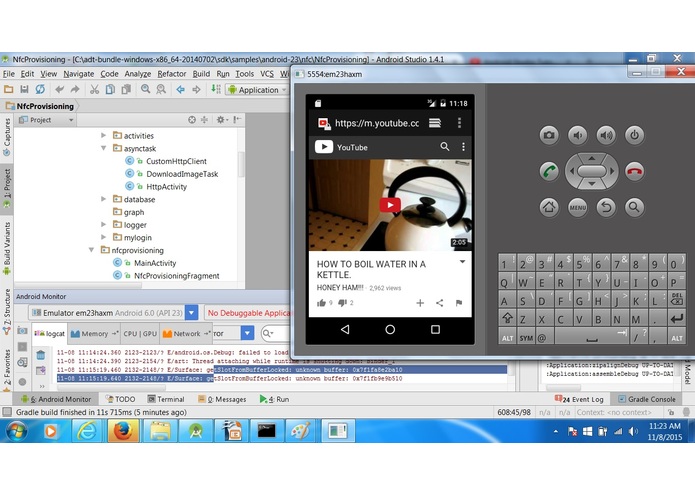The image size is (695, 494).
Task: Select MainActivity class in tree
Action: (x=155, y=263)
